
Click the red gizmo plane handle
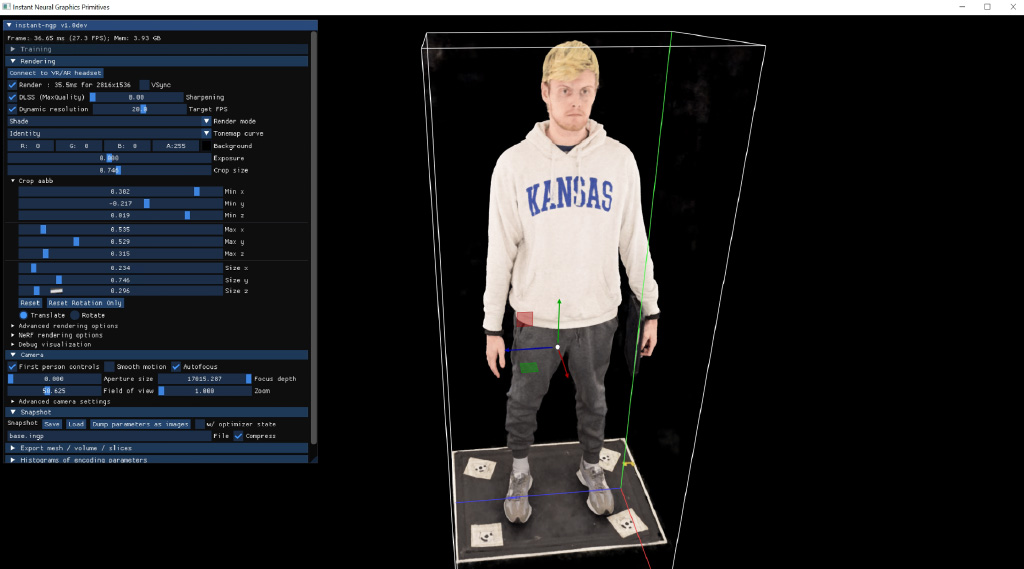pyautogui.click(x=524, y=319)
